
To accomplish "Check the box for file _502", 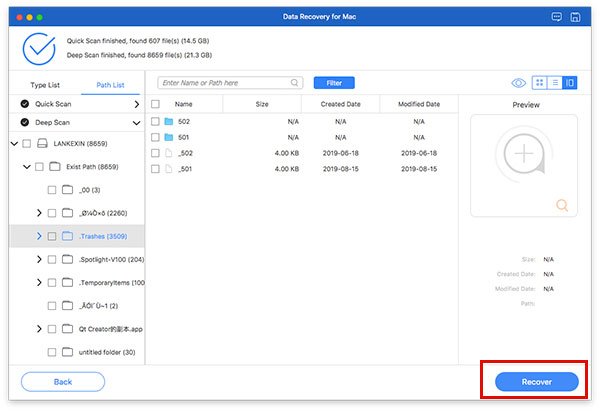I will pyautogui.click(x=155, y=153).
